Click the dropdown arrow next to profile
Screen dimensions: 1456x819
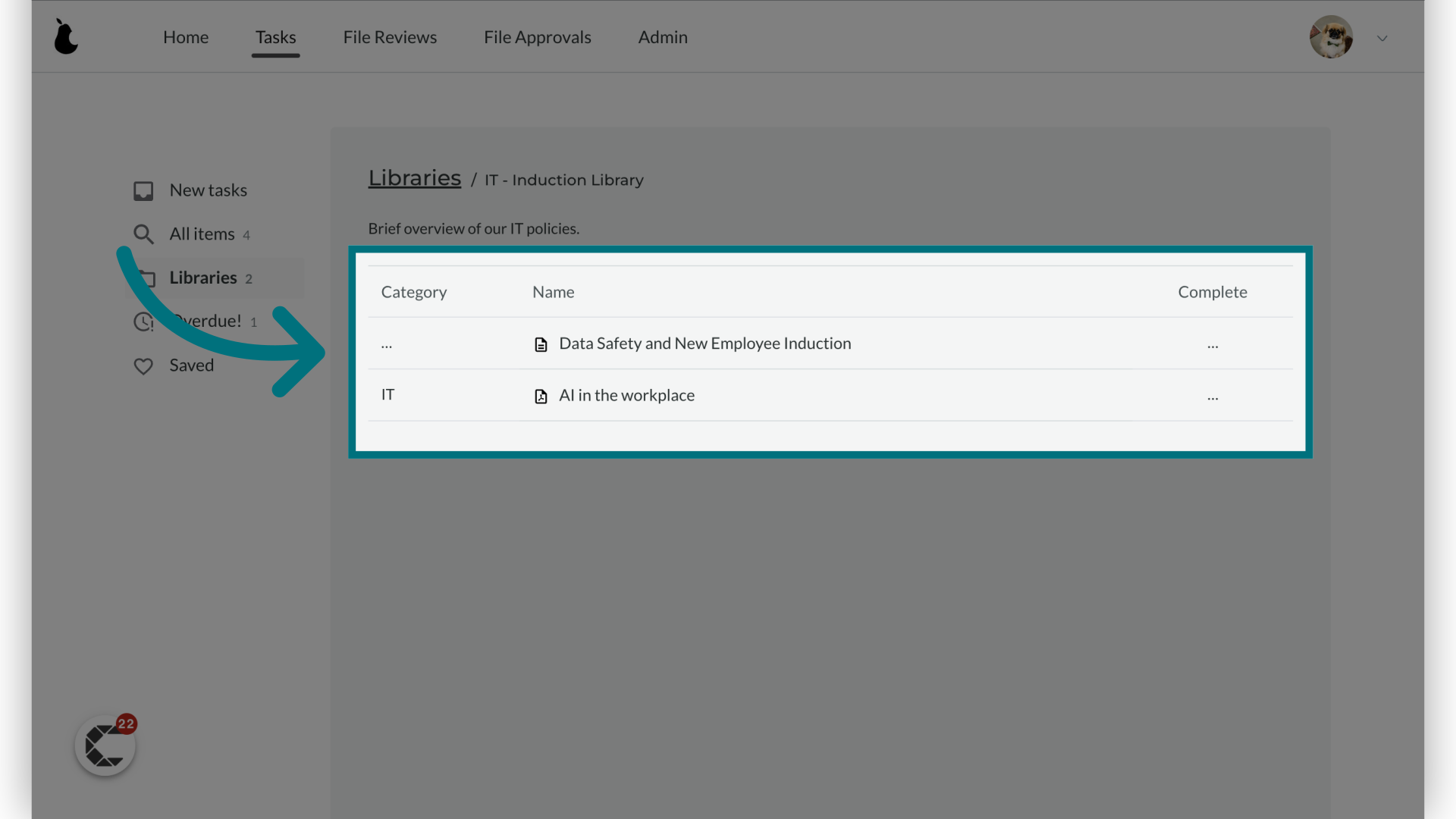[1382, 38]
